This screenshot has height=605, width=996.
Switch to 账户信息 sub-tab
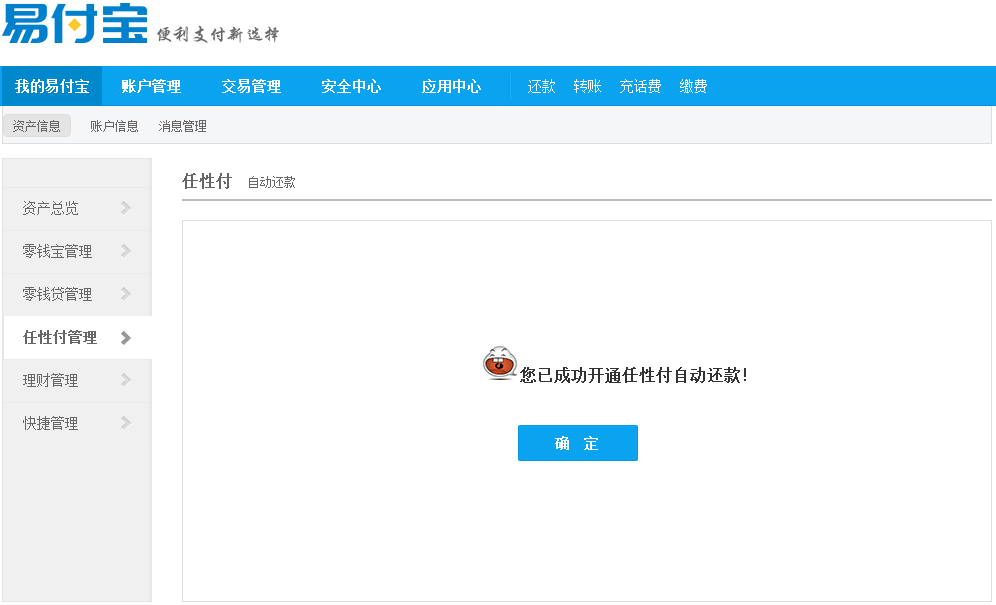[114, 126]
